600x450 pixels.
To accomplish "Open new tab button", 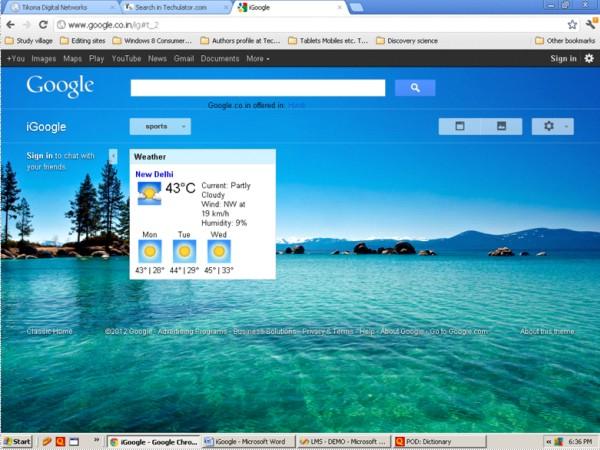I will pyautogui.click(x=356, y=7).
